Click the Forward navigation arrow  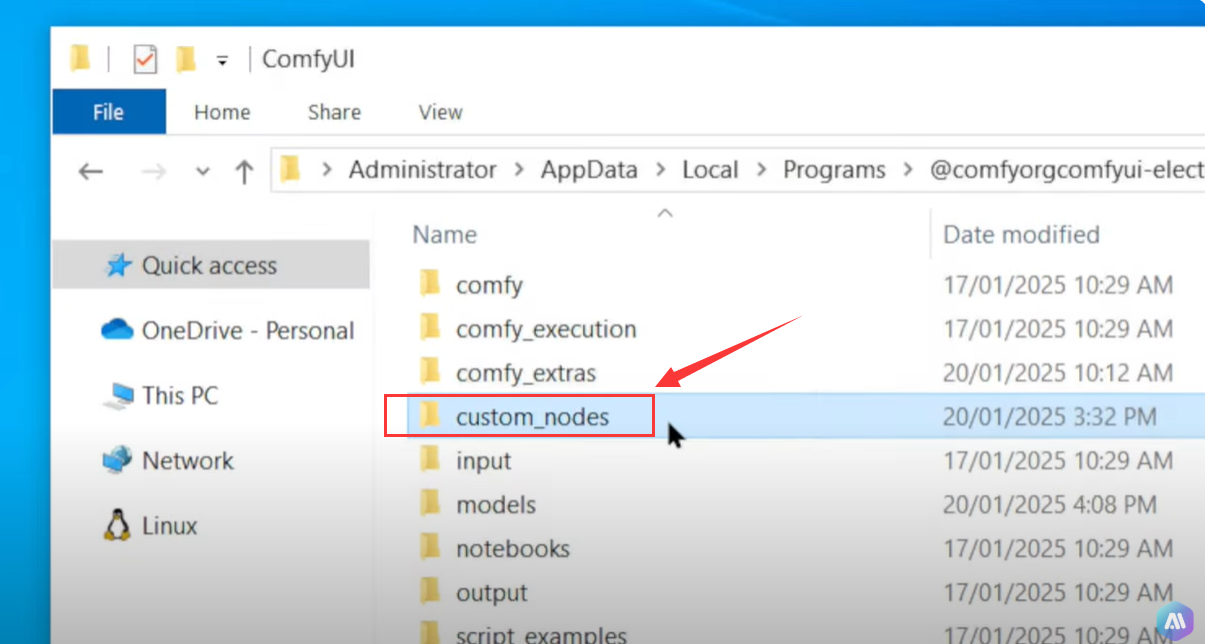point(153,171)
